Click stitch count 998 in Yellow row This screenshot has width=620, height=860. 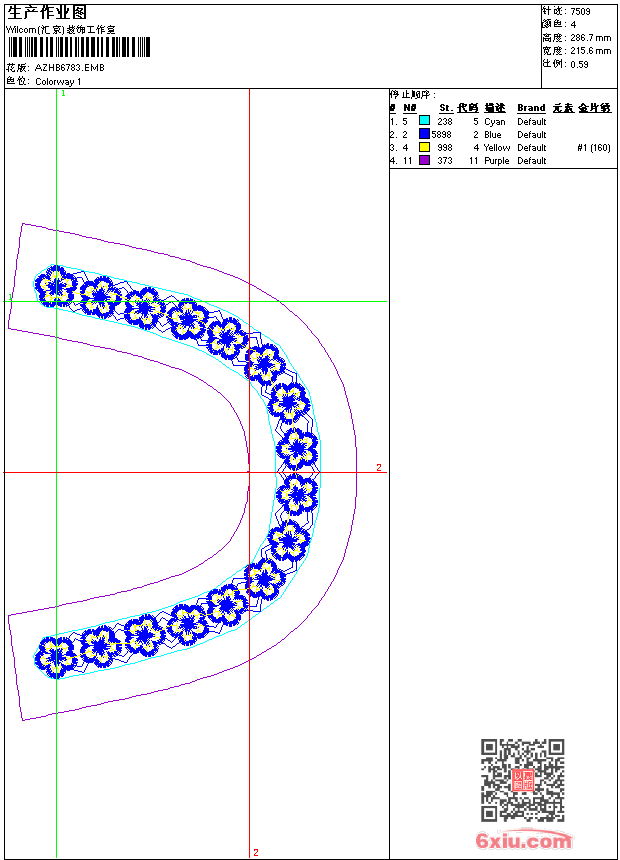445,148
